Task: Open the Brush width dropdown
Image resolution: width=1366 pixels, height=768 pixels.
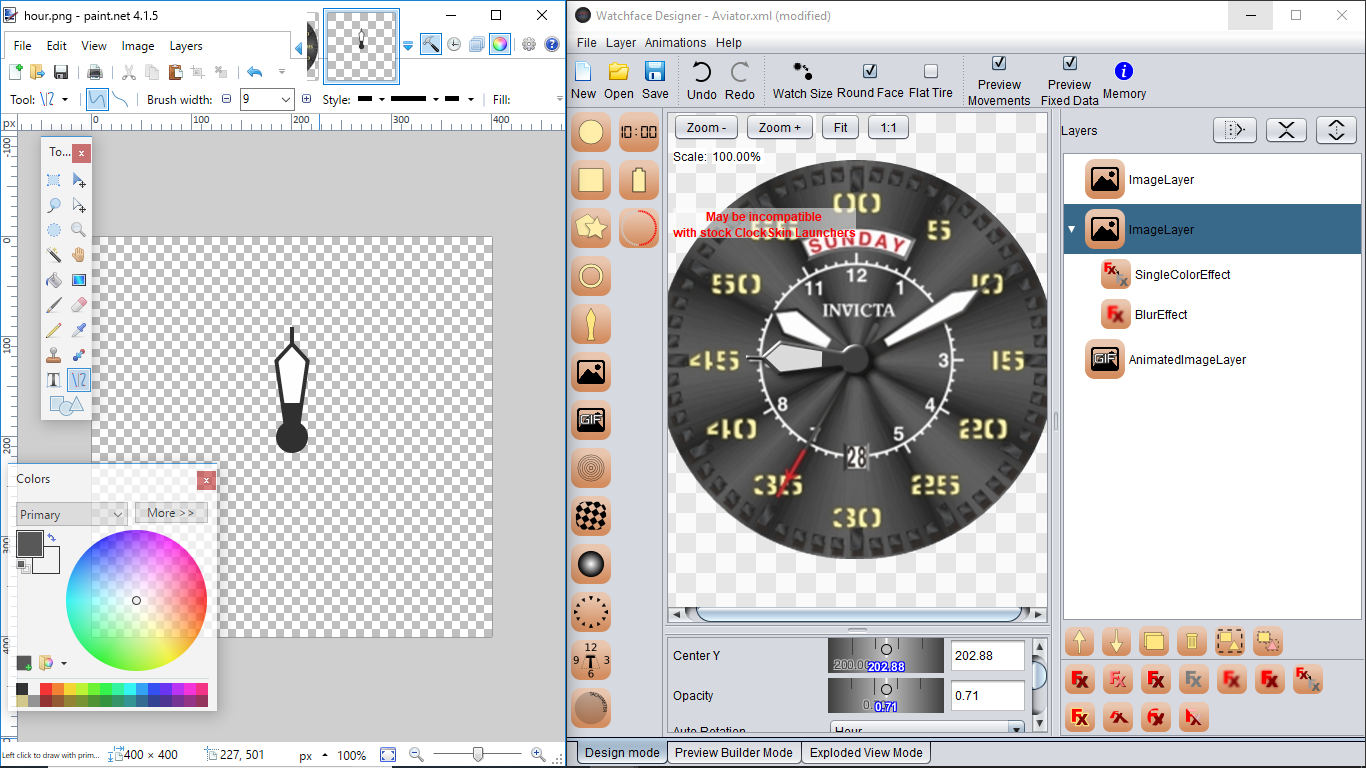Action: pyautogui.click(x=286, y=99)
